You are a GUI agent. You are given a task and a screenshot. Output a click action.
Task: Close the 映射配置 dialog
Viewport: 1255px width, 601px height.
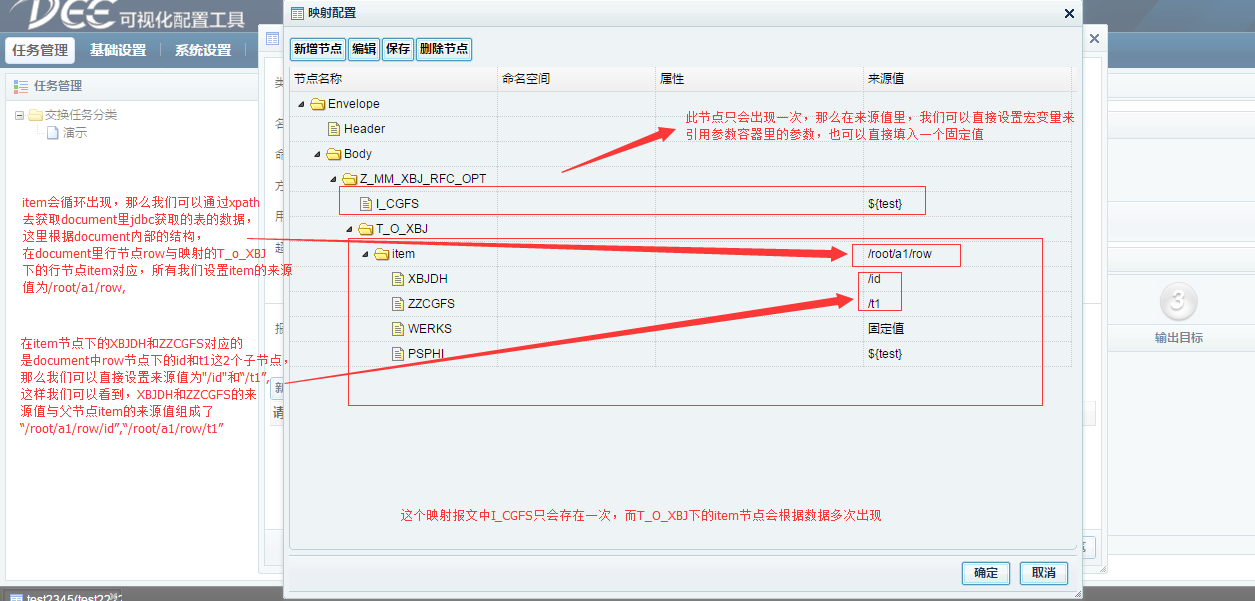(x=1069, y=13)
